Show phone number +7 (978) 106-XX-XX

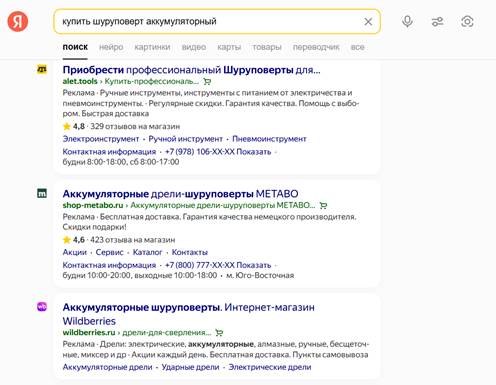tap(218, 152)
